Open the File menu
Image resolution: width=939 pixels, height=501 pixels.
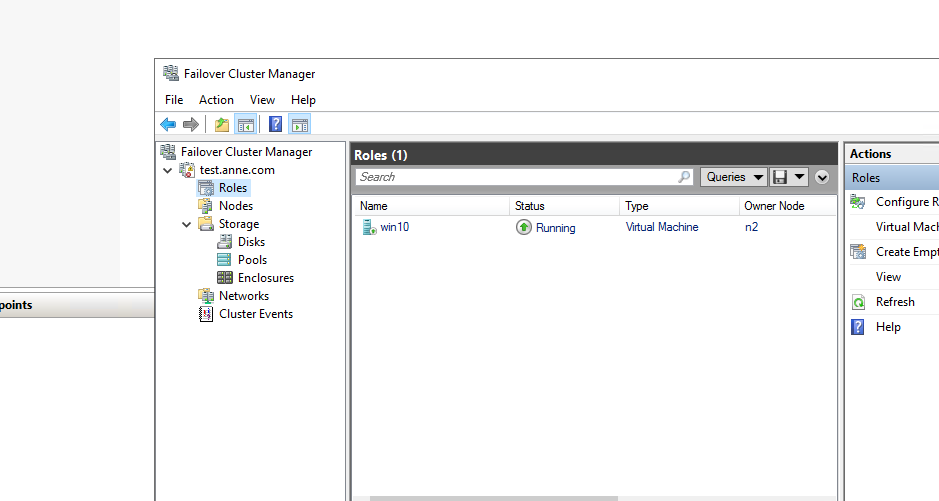(174, 100)
